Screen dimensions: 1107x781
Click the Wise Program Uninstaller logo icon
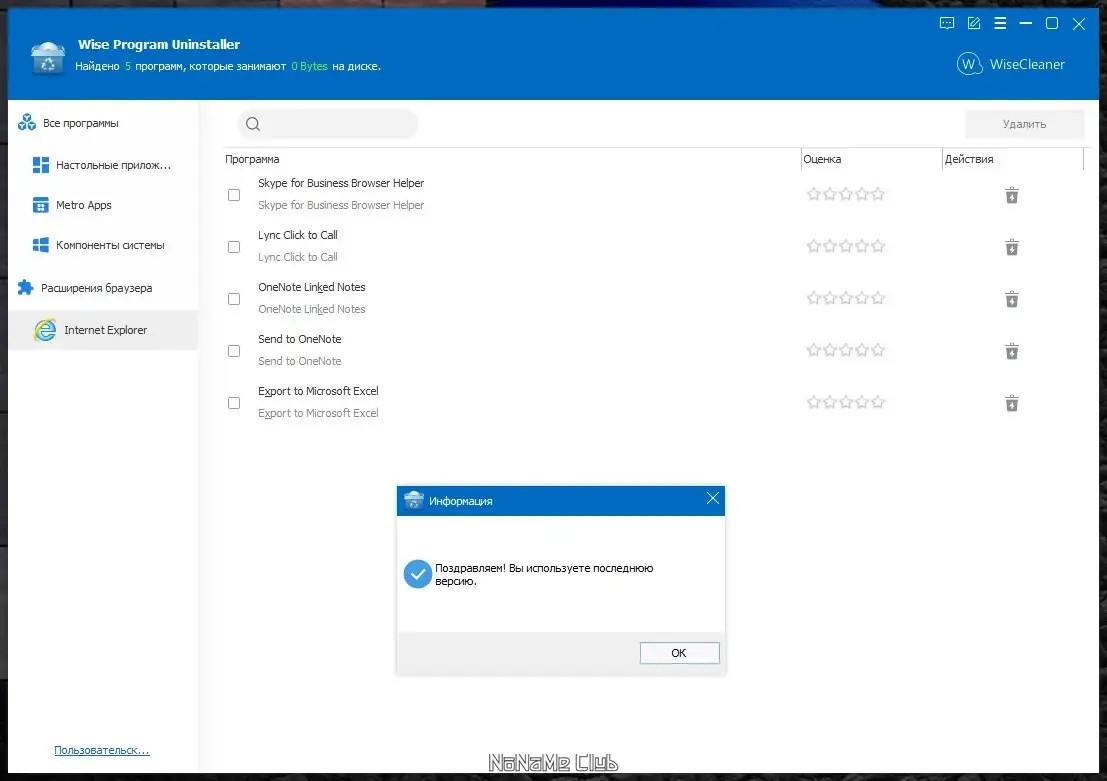click(x=48, y=58)
